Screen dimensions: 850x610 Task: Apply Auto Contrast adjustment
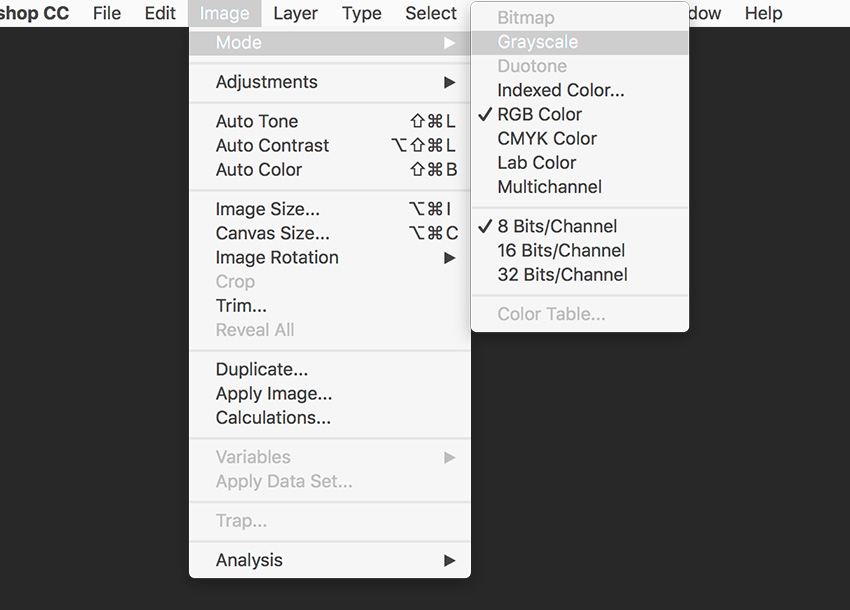click(x=272, y=145)
